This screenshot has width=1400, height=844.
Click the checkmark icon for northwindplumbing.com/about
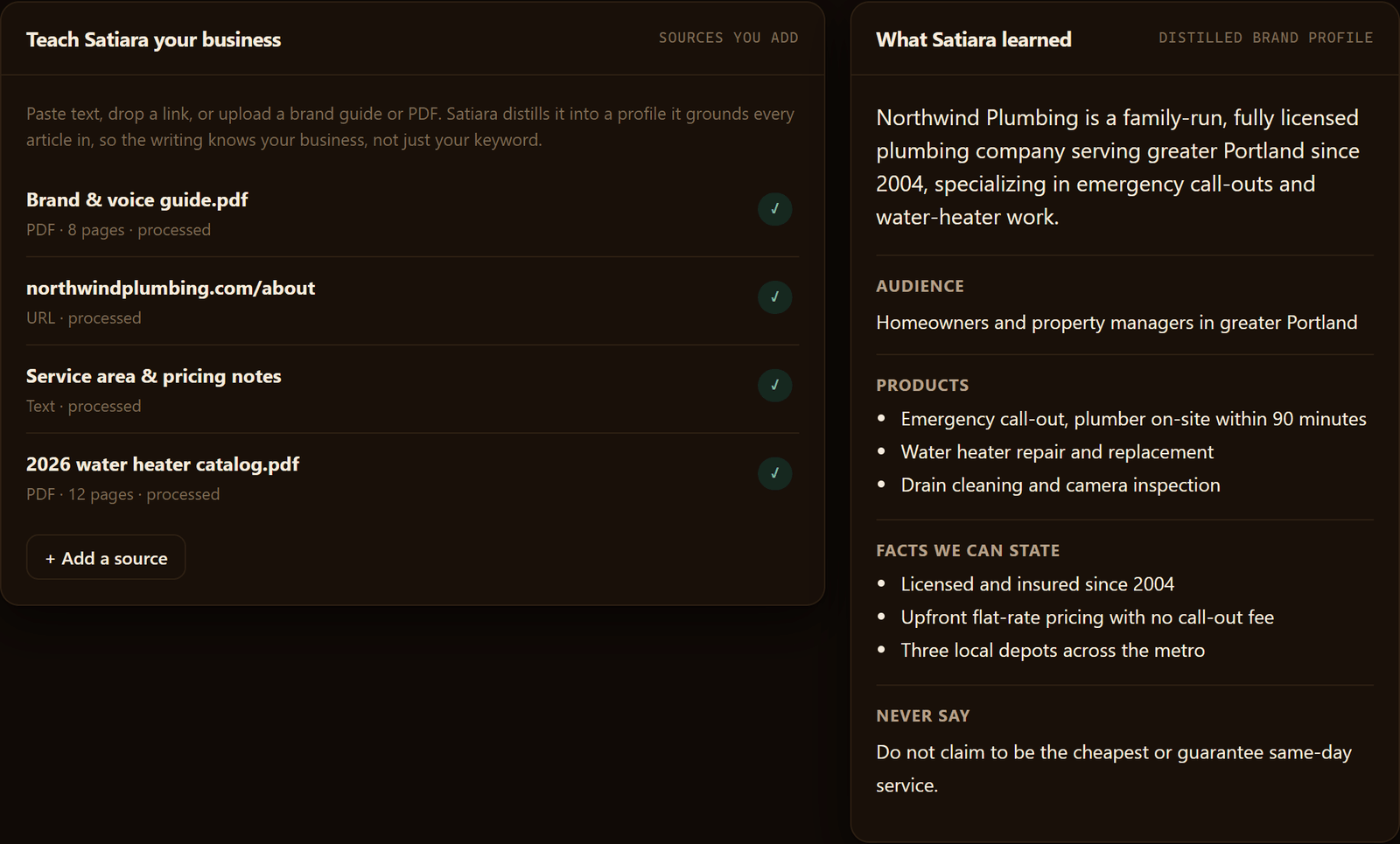click(x=774, y=297)
